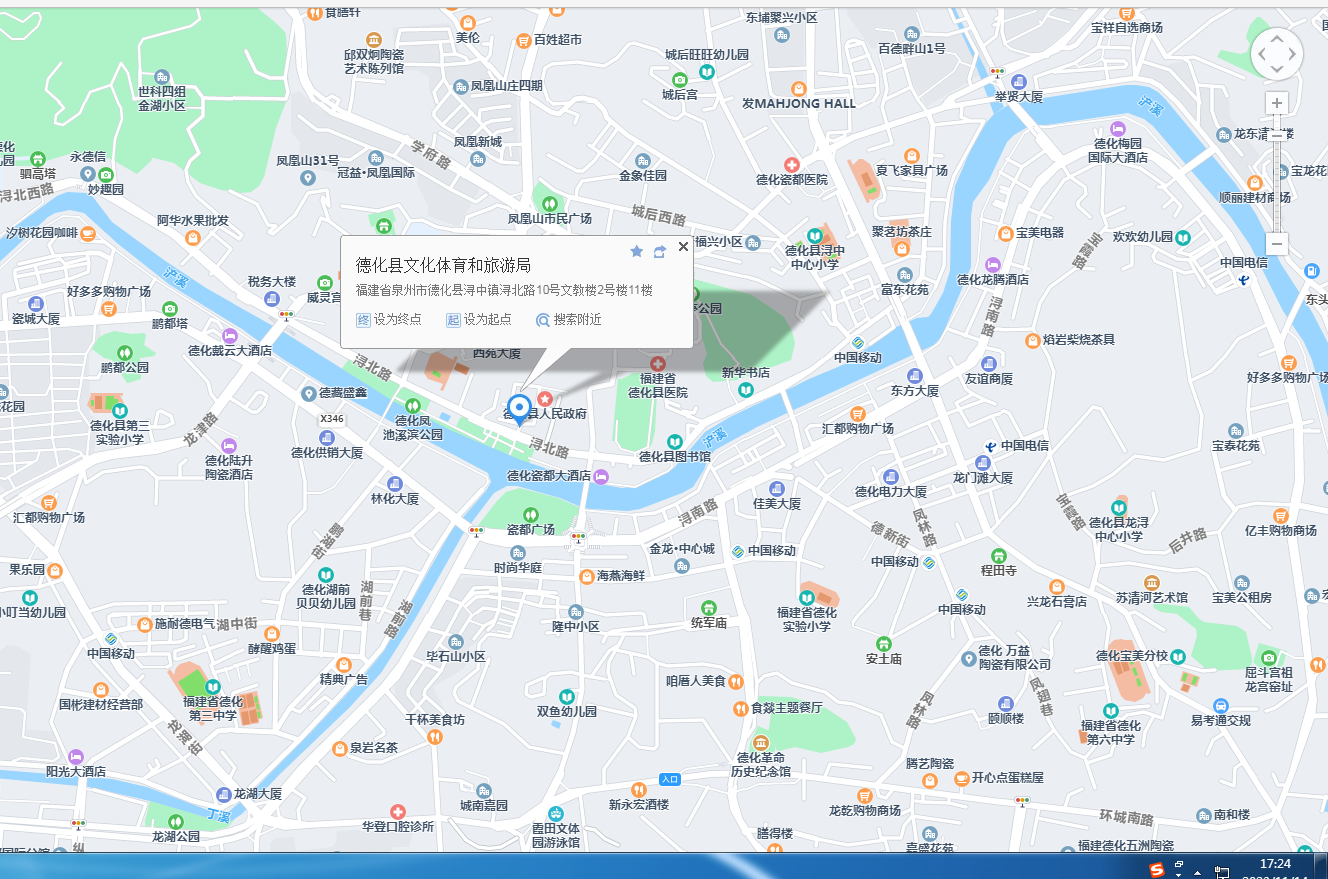Click the share arrow icon in popup
Viewport: 1328px width, 879px height.
coord(660,252)
